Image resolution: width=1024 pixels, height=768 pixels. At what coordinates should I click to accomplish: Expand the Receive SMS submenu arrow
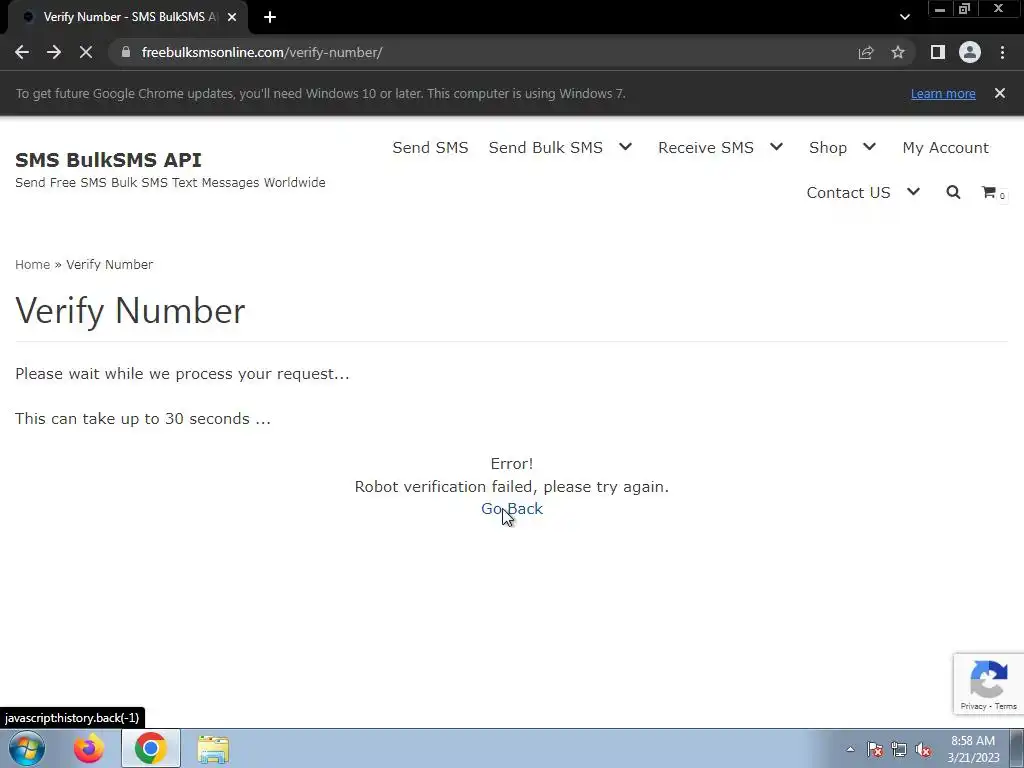[x=776, y=147]
